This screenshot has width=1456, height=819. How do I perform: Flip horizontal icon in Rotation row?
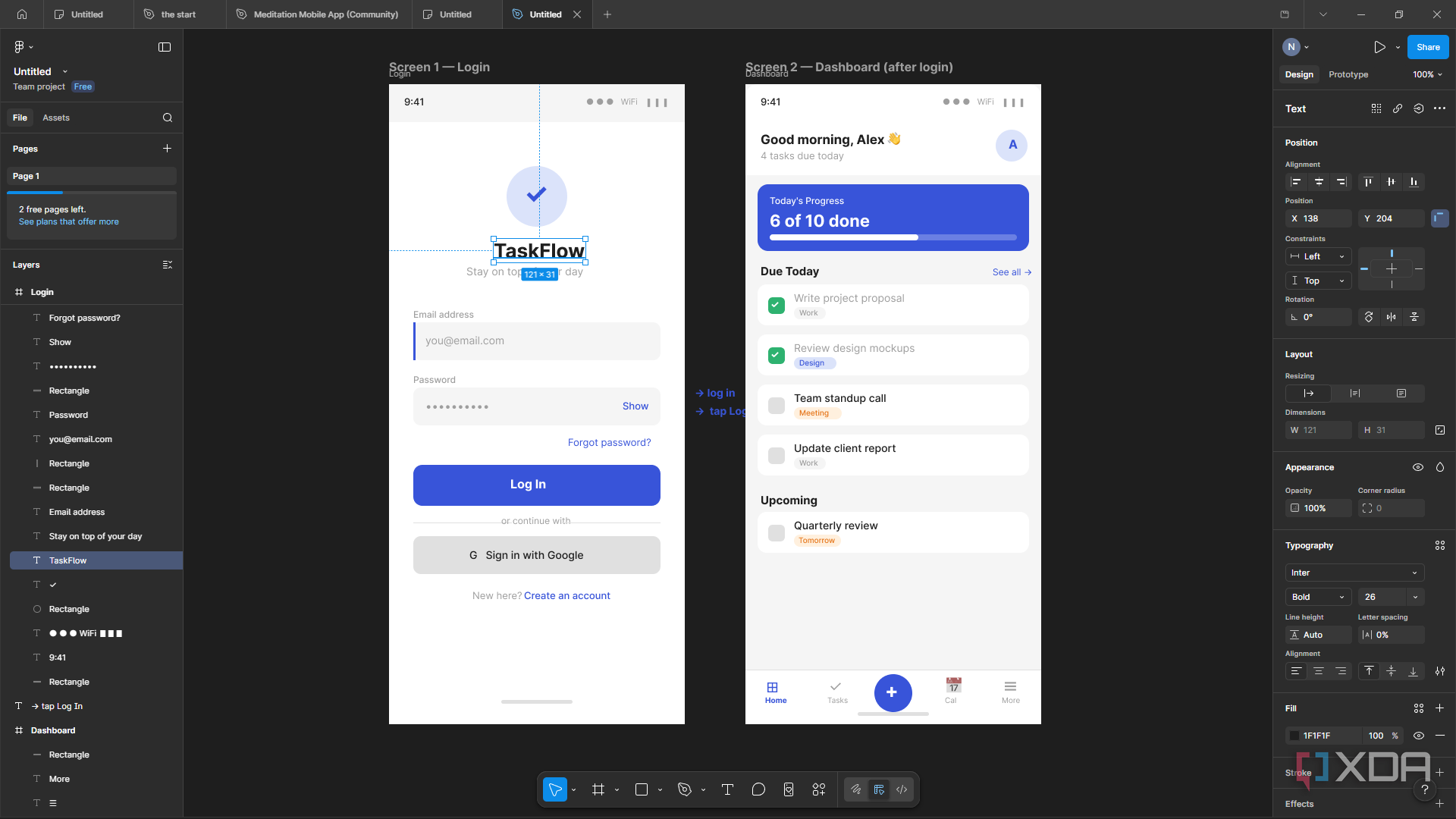pos(1391,317)
